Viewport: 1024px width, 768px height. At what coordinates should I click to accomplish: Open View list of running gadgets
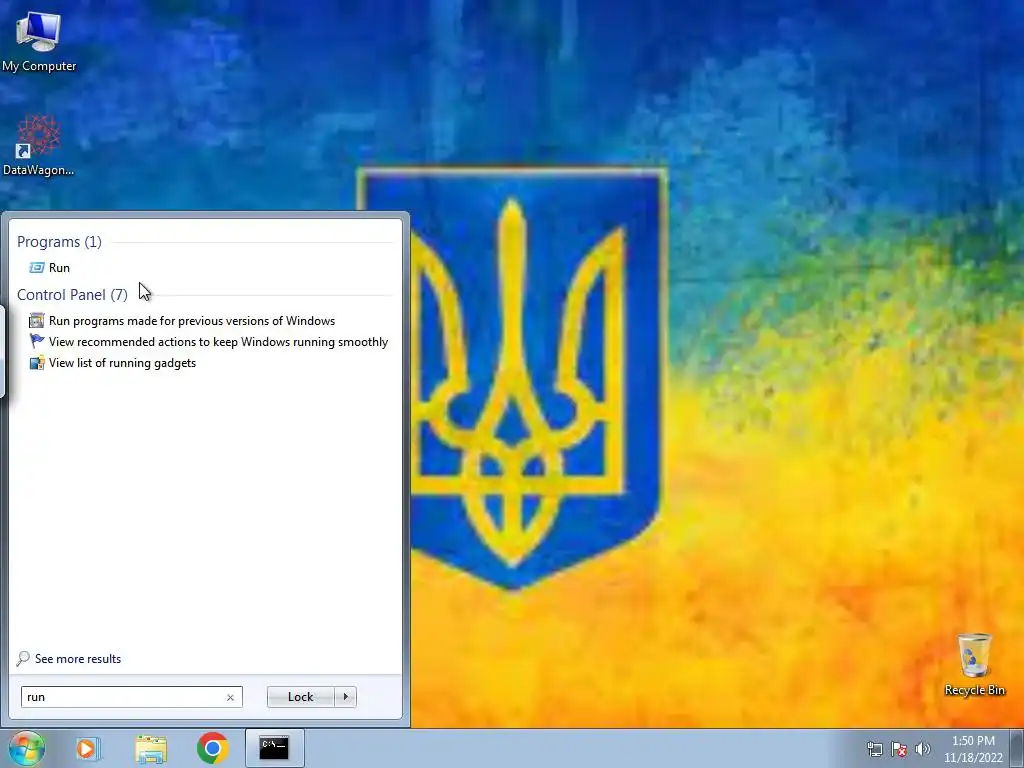[112, 363]
